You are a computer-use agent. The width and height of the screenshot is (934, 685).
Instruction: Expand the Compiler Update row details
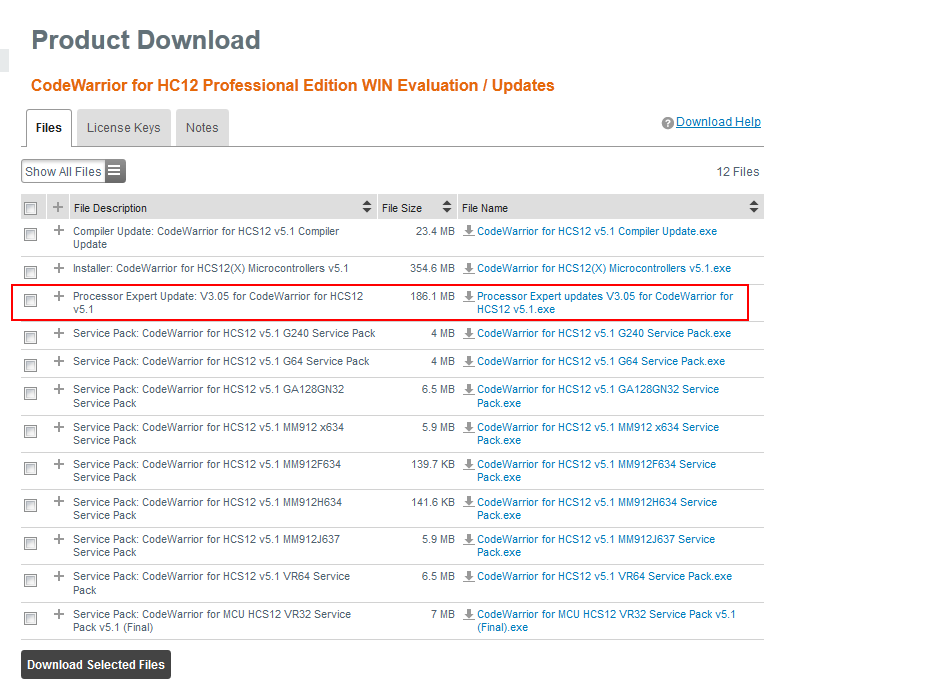click(x=58, y=230)
